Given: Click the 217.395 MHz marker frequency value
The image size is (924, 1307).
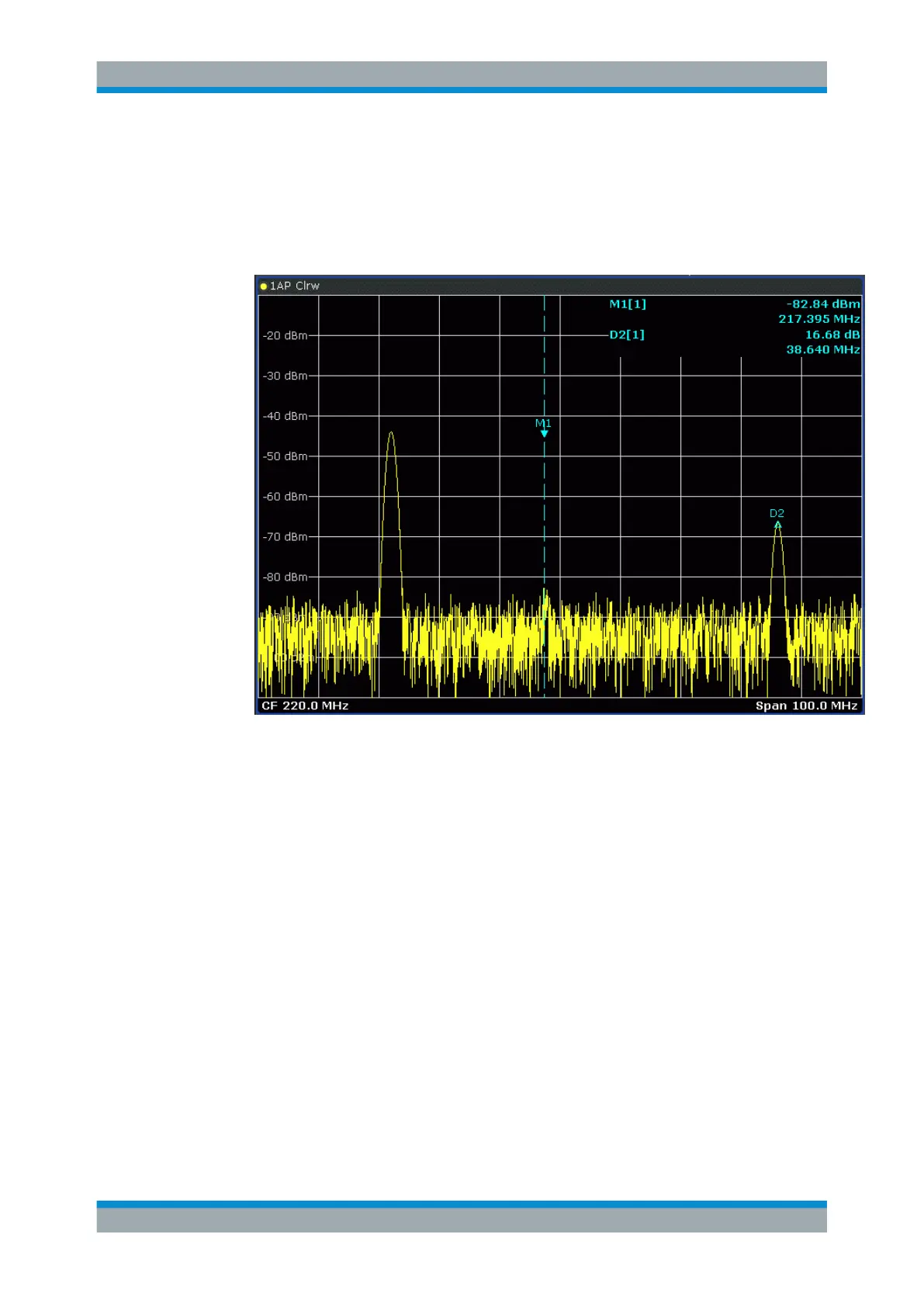Looking at the screenshot, I should [x=819, y=319].
